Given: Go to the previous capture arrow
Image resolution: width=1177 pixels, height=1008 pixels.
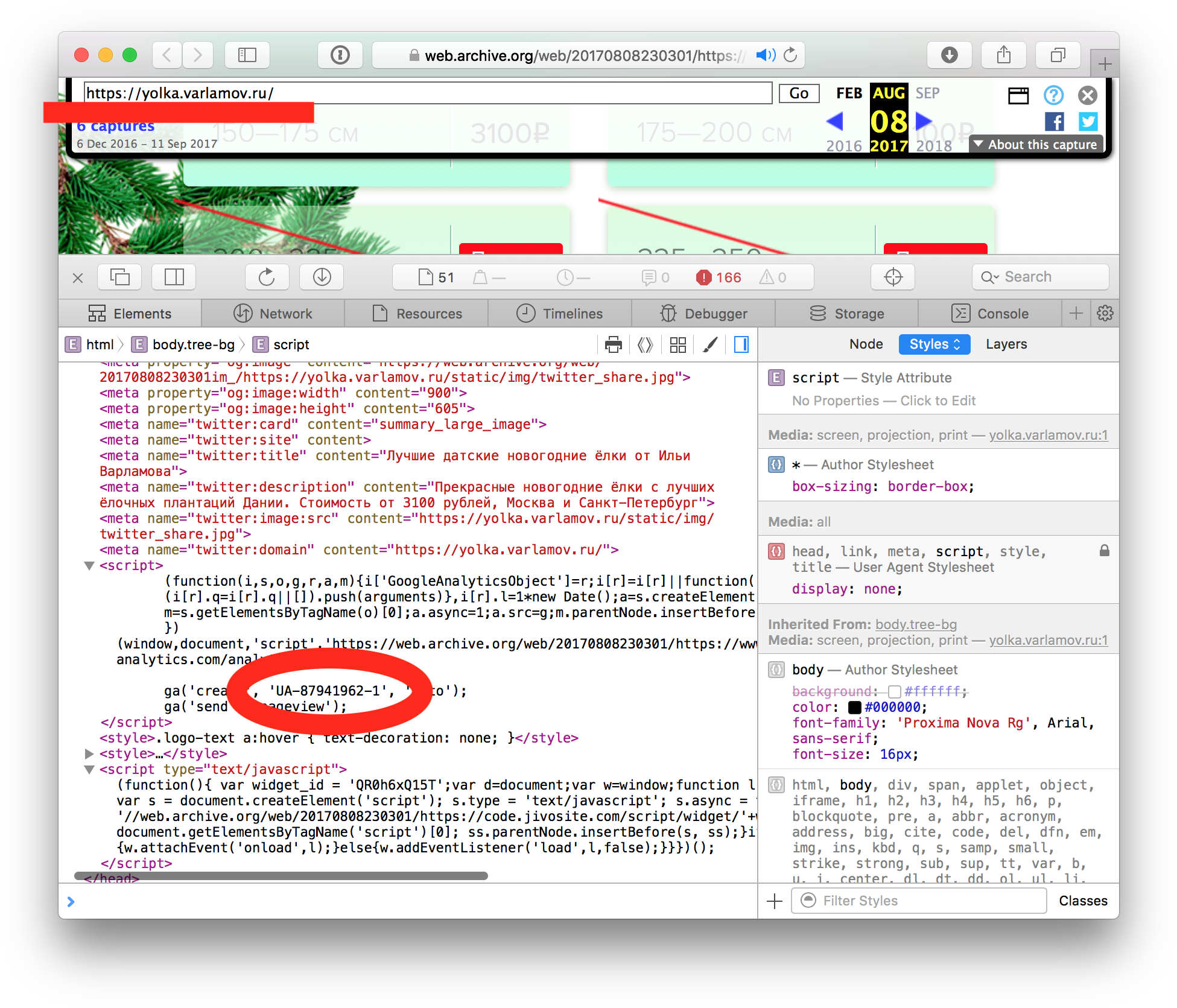Looking at the screenshot, I should (x=835, y=121).
